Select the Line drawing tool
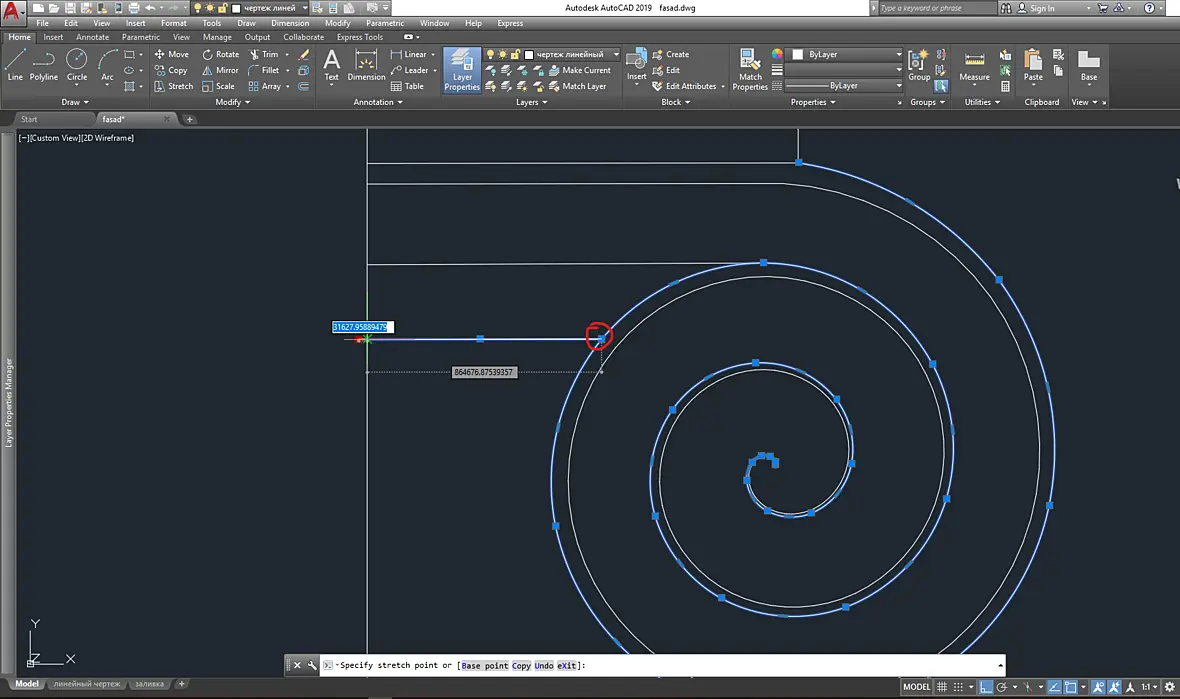The image size is (1180, 699). (x=15, y=65)
